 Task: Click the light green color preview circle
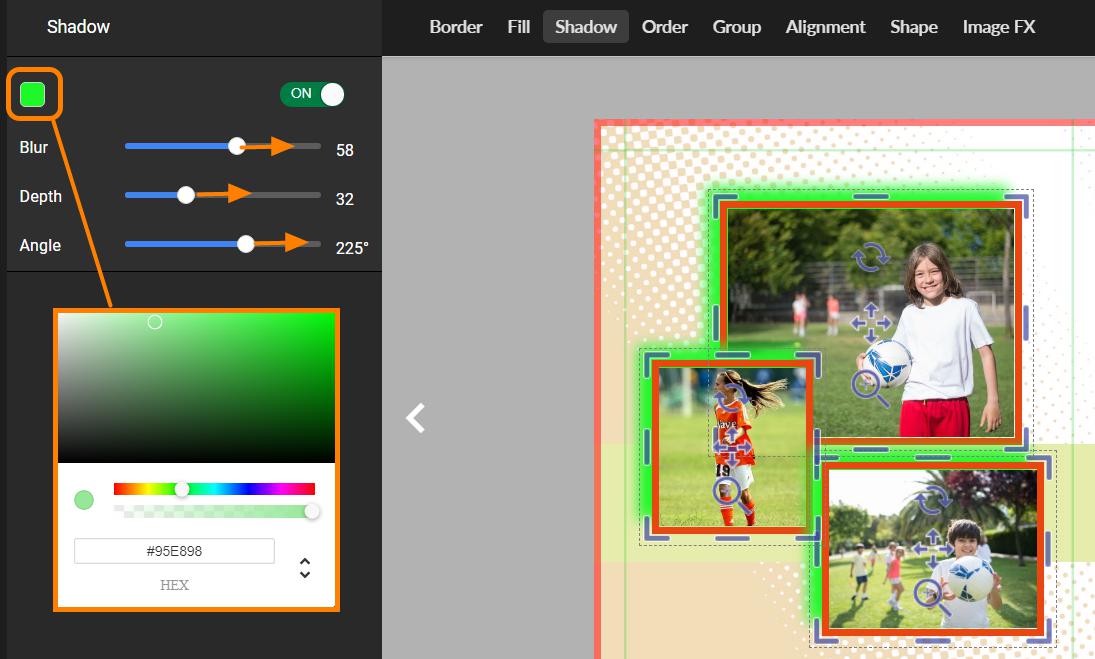pyautogui.click(x=84, y=500)
